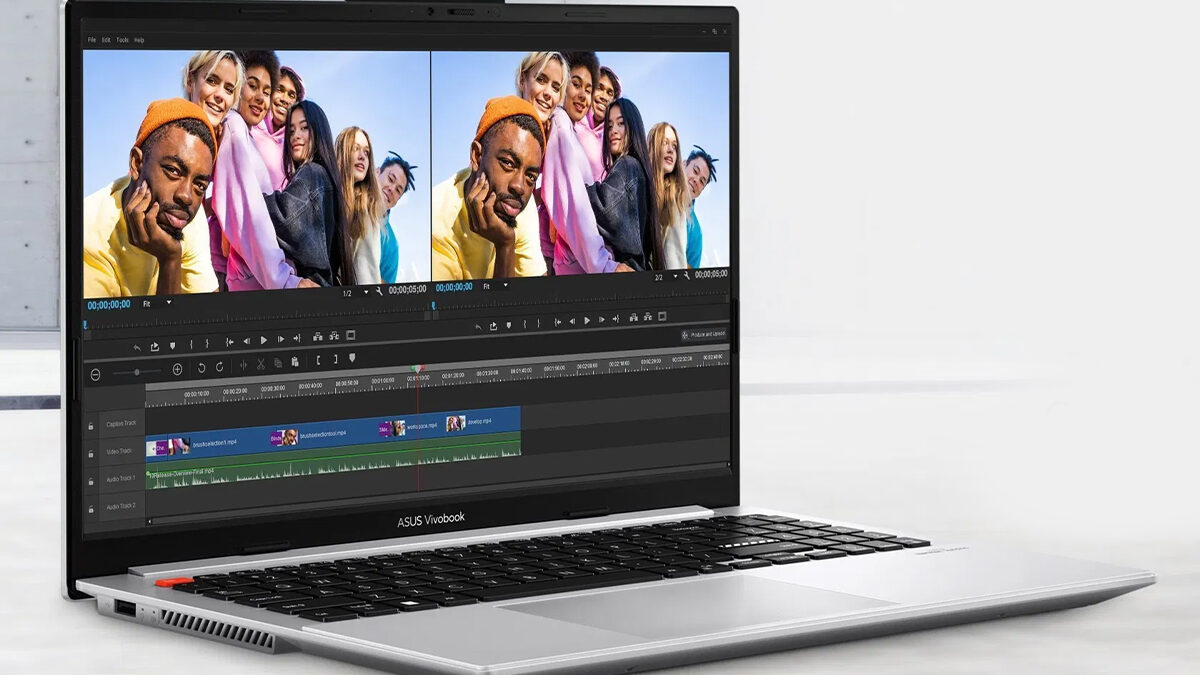
Task: Select brushselectiontool.mp4 clip on video track
Action: 322,436
